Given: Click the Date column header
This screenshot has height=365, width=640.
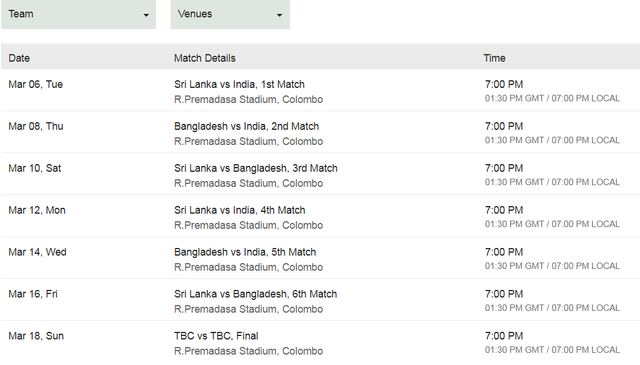Looking at the screenshot, I should pos(19,58).
